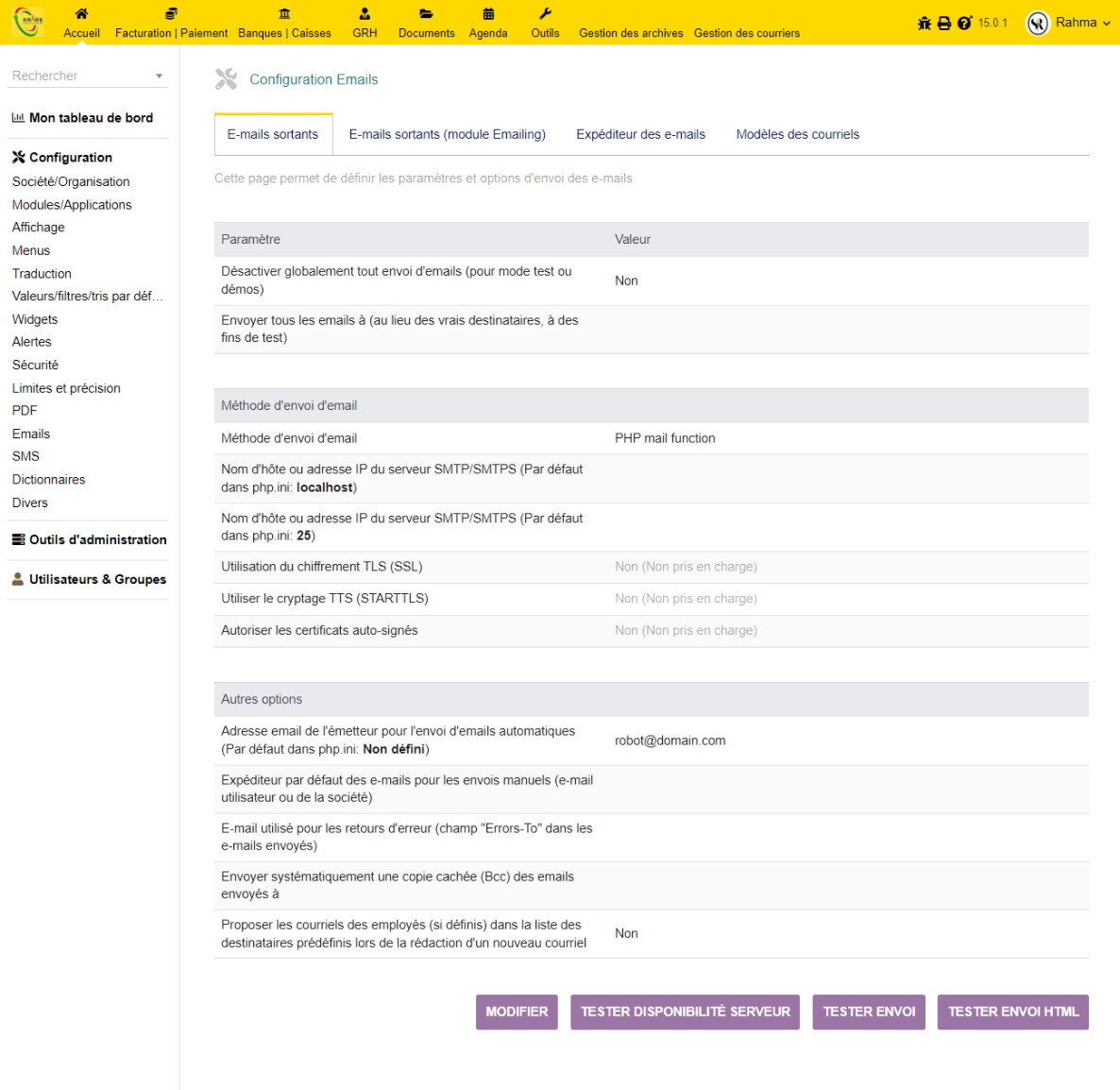Click the Outils wrench icon
The width and height of the screenshot is (1120, 1090).
[x=545, y=14]
